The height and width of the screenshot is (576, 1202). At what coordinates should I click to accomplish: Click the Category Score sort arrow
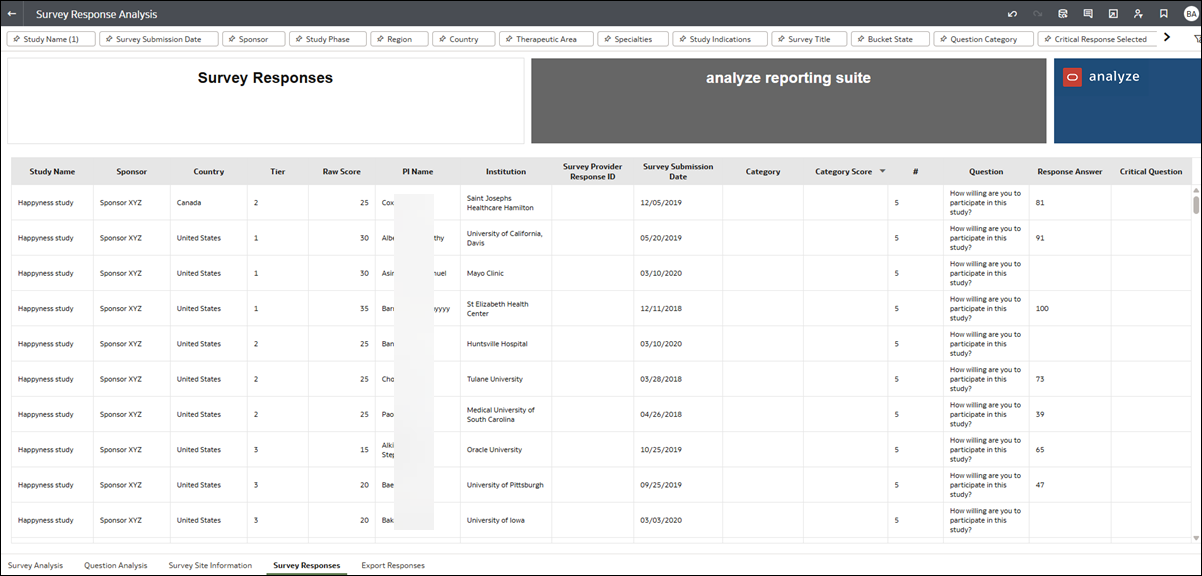(882, 172)
